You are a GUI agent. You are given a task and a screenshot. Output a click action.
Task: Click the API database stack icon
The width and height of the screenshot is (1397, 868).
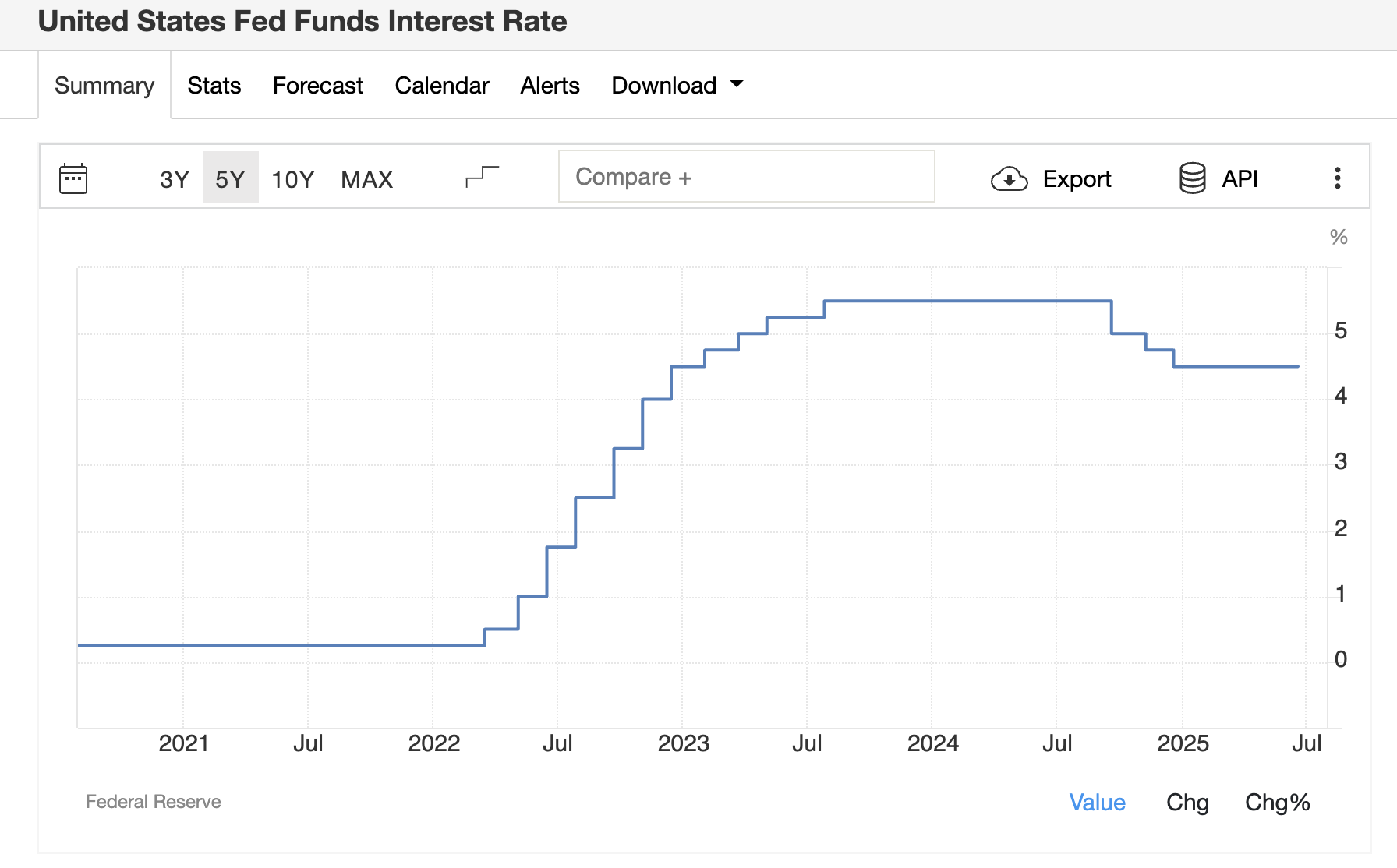1192,178
